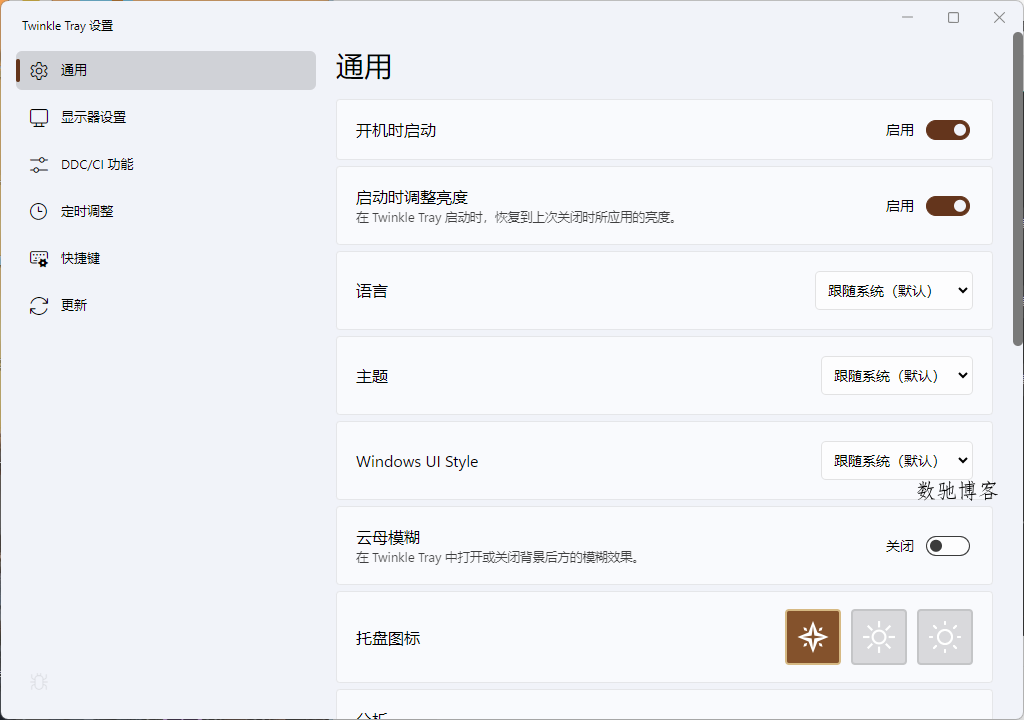Turn off 开机时启动 toggle

point(948,130)
